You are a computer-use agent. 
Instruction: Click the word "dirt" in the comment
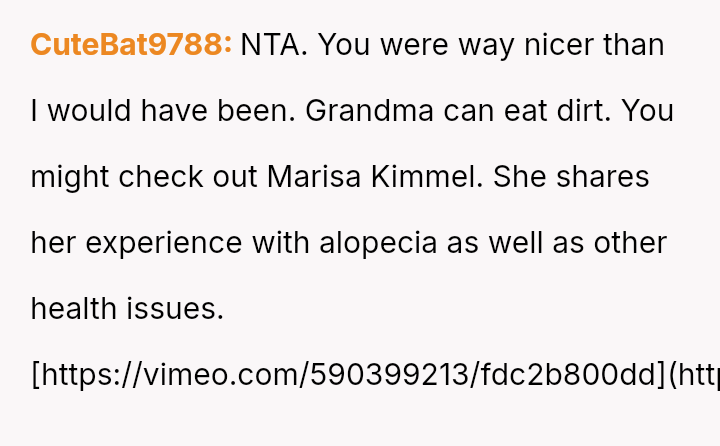[580, 111]
